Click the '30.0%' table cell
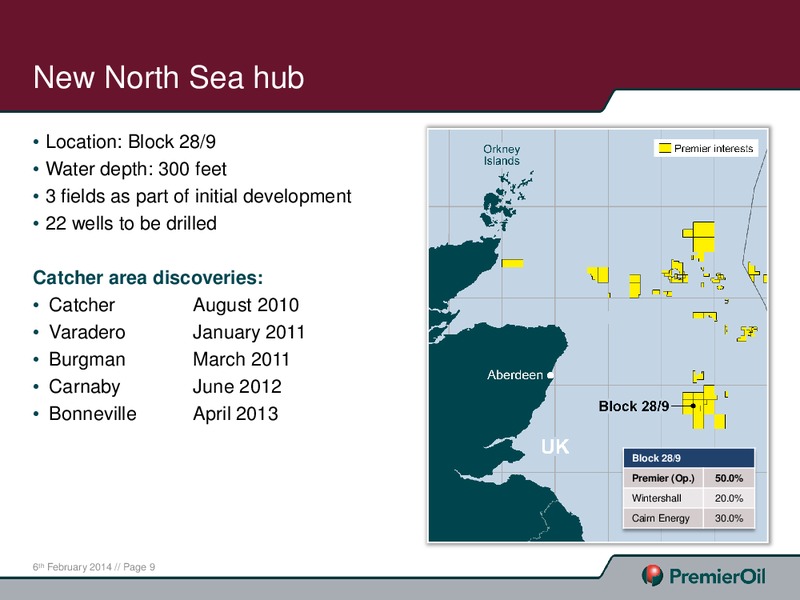 729,518
